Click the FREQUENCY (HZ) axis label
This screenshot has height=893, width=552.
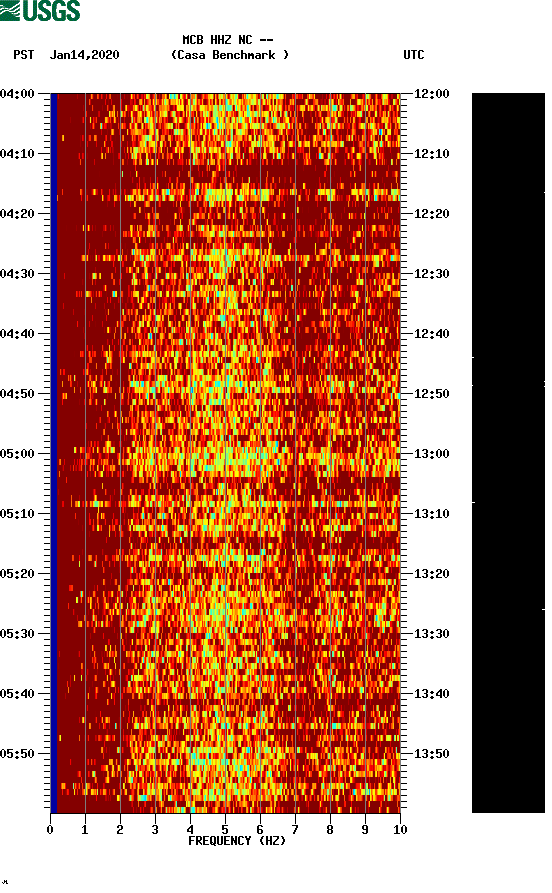click(x=236, y=841)
